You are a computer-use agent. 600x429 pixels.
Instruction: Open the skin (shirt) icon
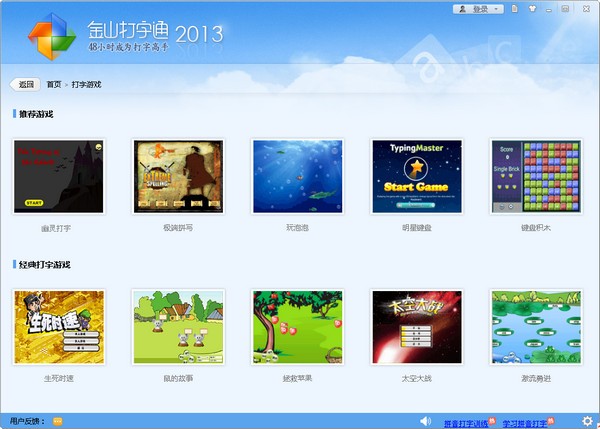pyautogui.click(x=532, y=9)
